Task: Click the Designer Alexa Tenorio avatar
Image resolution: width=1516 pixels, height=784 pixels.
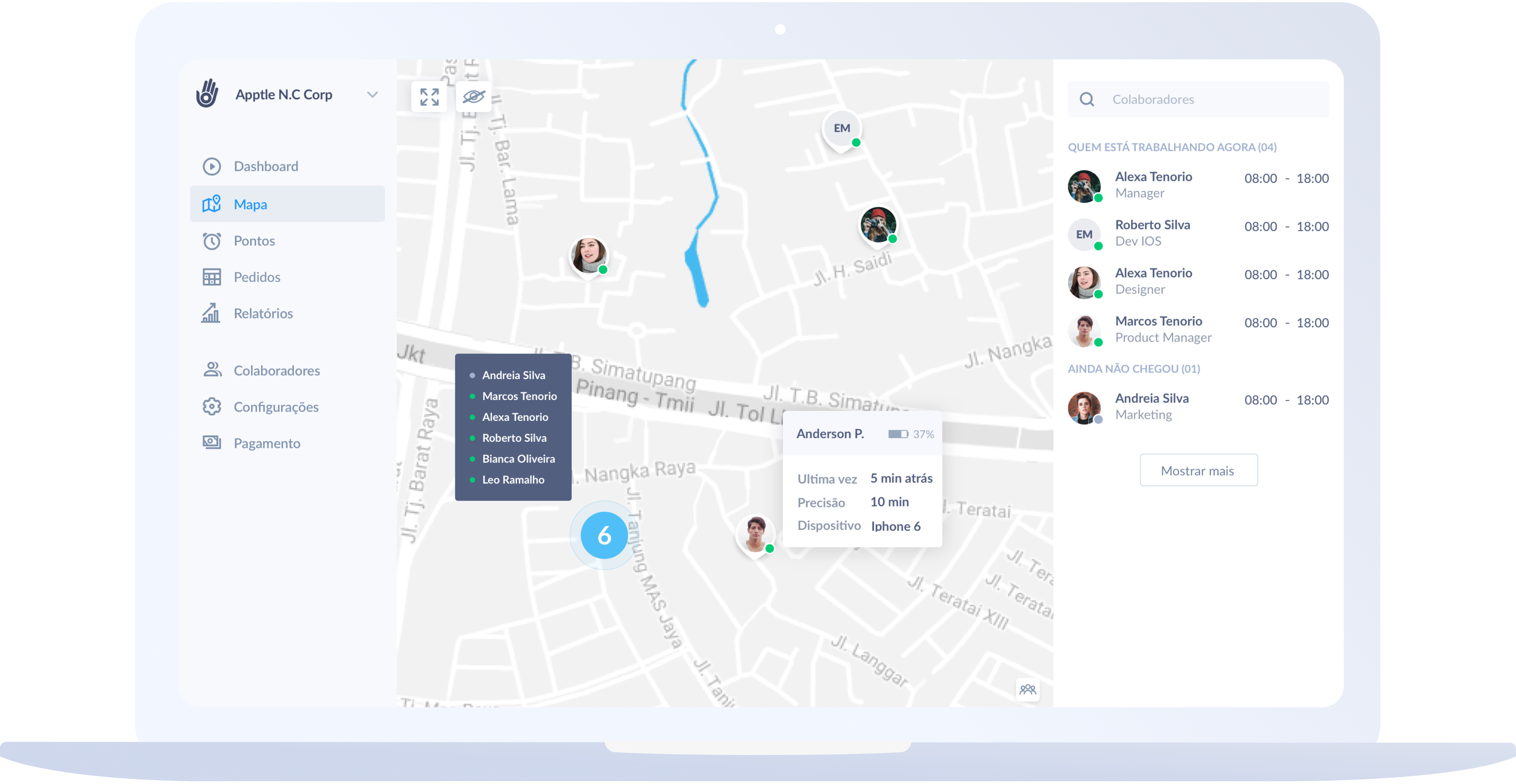Action: pos(1085,283)
